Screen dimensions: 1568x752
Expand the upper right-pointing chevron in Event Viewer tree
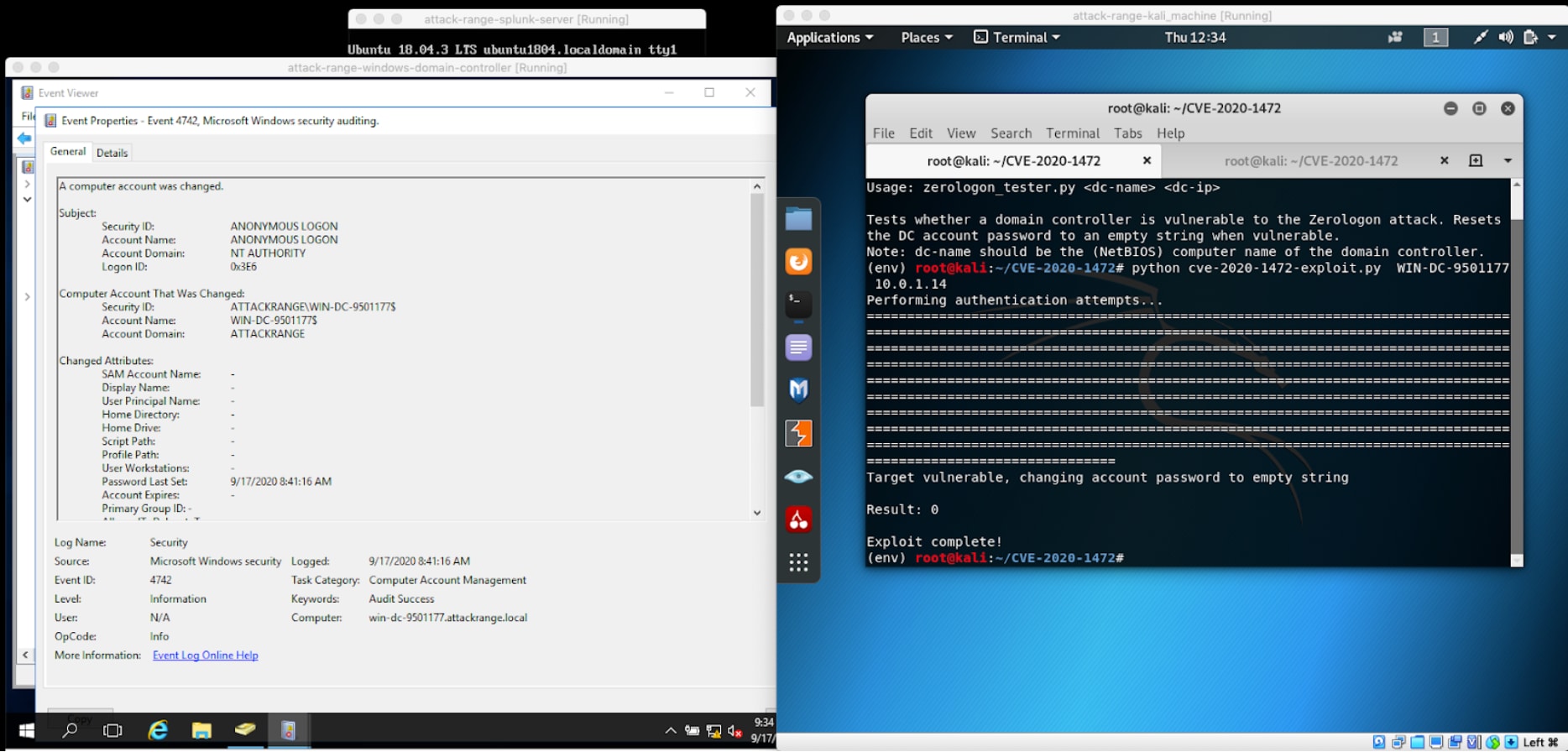tap(27, 184)
